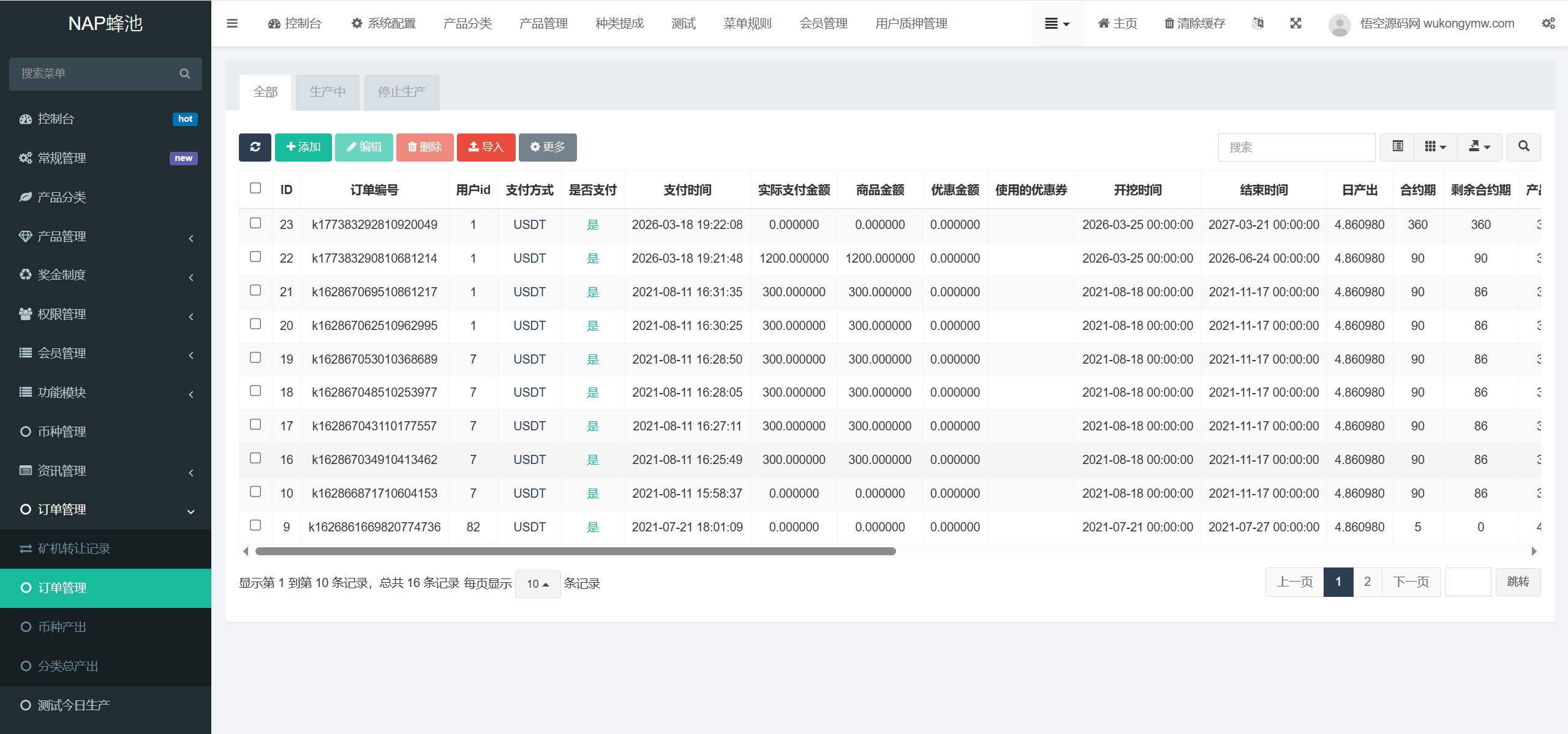
Task: Open the columns visibility dropdown
Action: pyautogui.click(x=1435, y=147)
